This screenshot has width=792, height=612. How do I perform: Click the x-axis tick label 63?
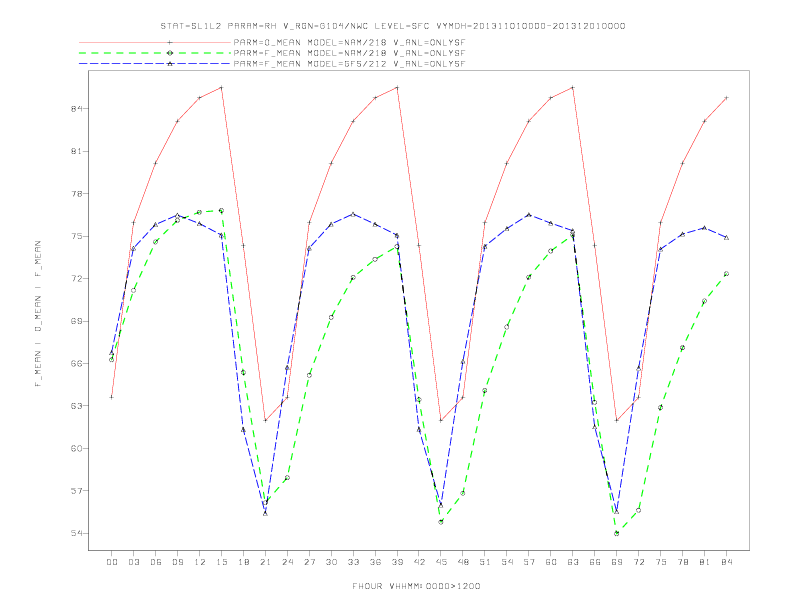click(573, 562)
